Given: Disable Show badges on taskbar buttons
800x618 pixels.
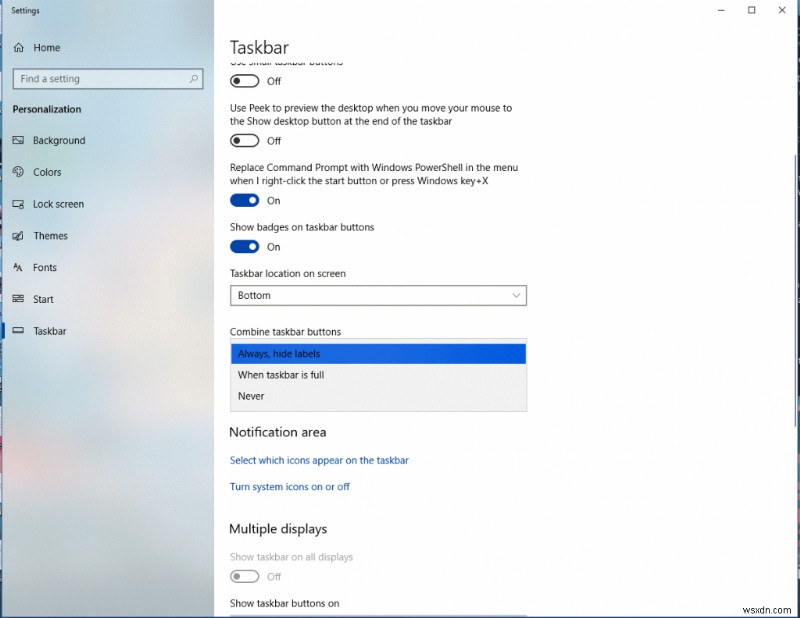Looking at the screenshot, I should pos(244,246).
